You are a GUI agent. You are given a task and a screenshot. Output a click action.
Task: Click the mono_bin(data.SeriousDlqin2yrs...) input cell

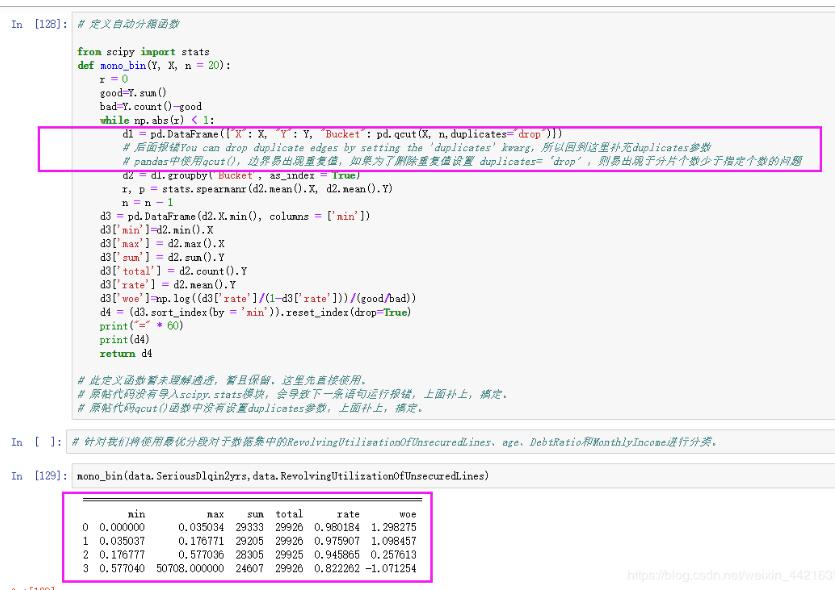pyautogui.click(x=453, y=476)
